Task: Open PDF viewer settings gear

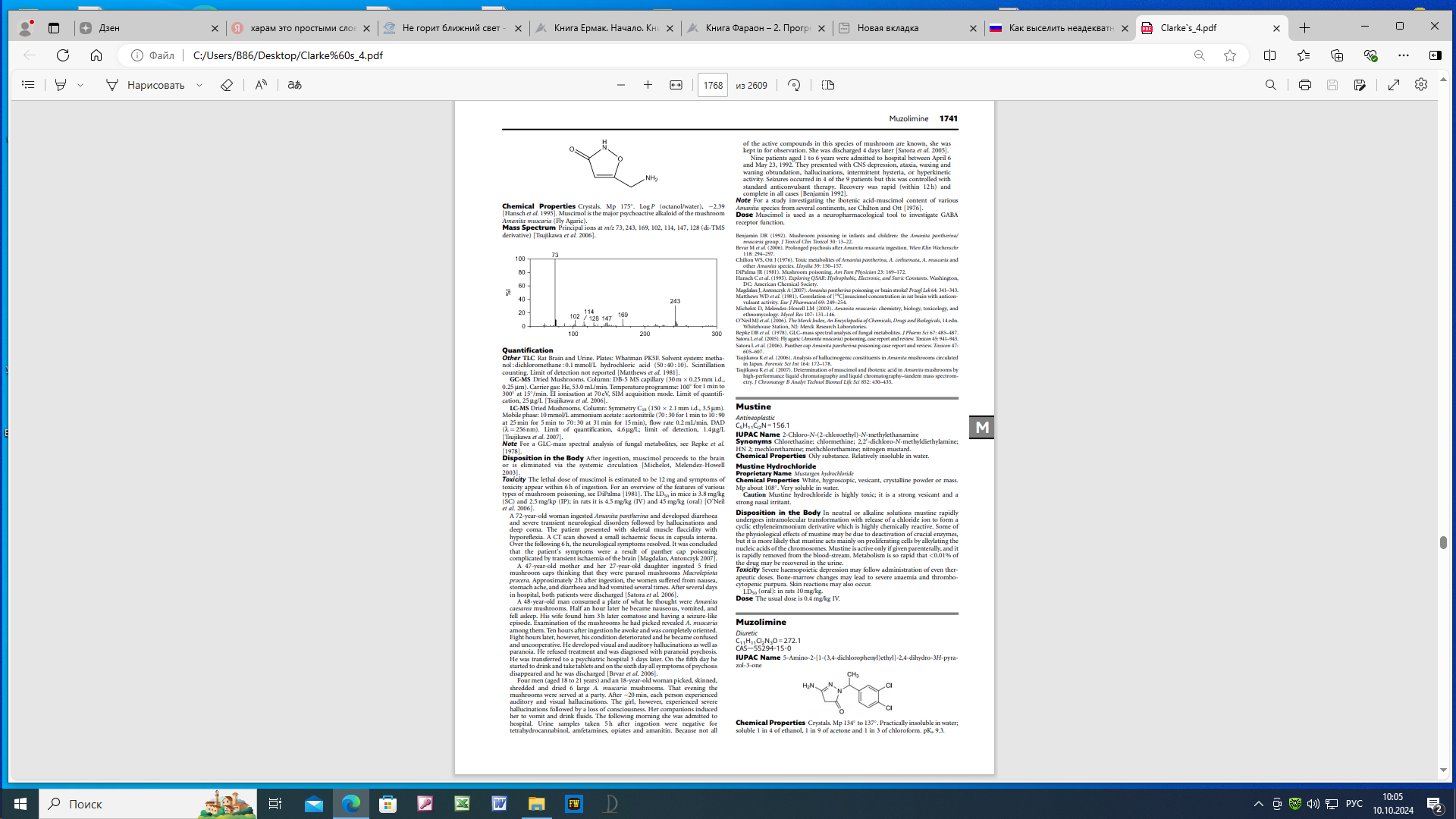Action: click(1421, 85)
